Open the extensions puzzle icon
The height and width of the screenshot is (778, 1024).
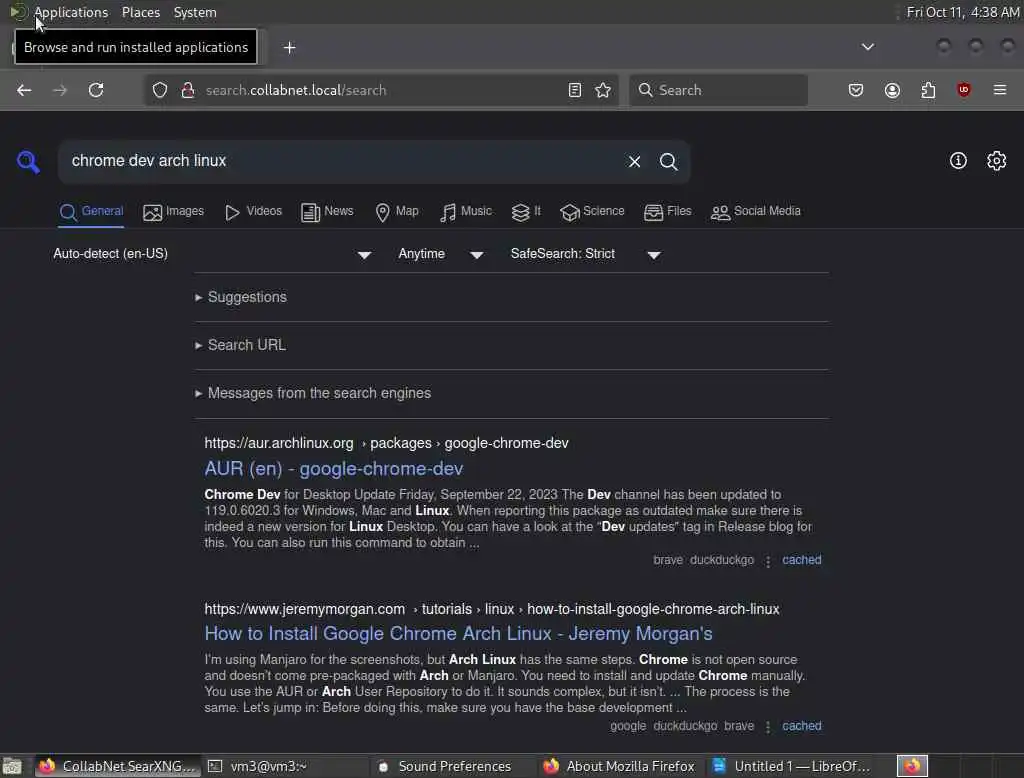pos(928,90)
